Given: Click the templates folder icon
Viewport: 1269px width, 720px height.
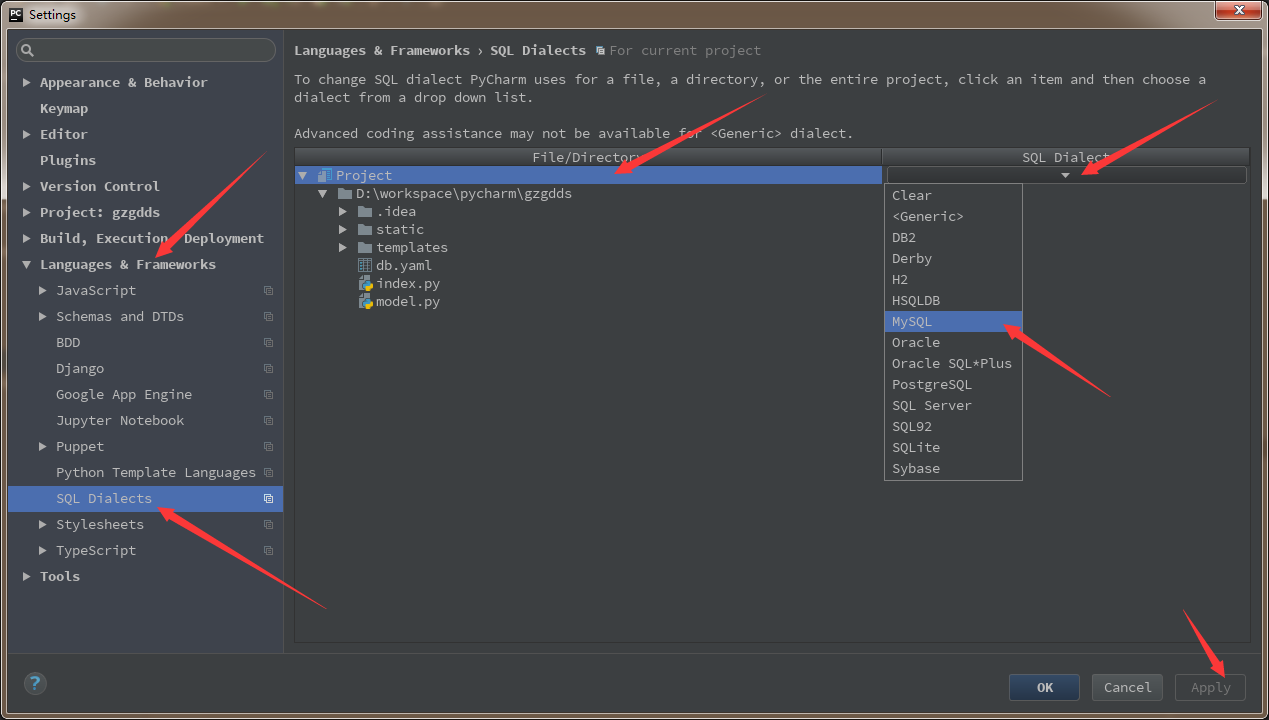Looking at the screenshot, I should point(365,248).
